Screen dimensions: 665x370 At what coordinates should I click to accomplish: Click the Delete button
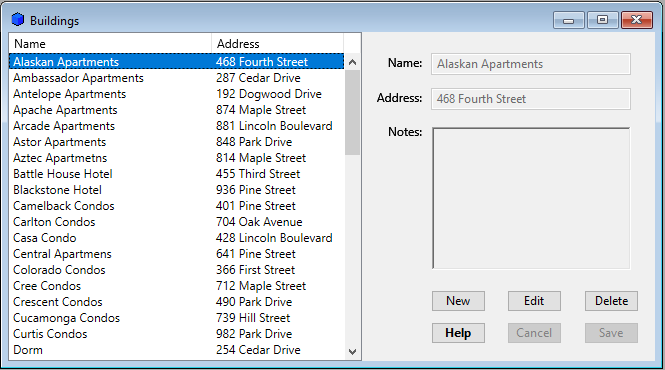pyautogui.click(x=611, y=301)
